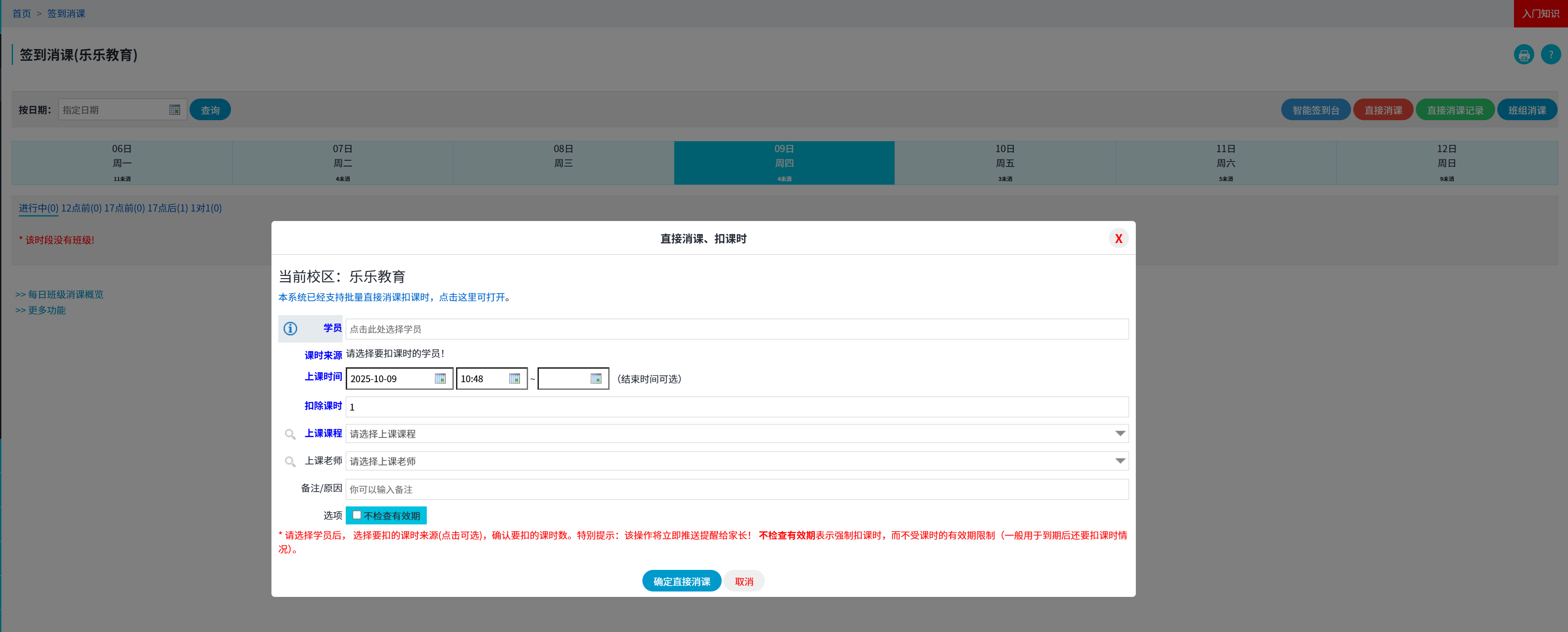Close the dialog with the red X
This screenshot has width=1568, height=632.
(1118, 239)
